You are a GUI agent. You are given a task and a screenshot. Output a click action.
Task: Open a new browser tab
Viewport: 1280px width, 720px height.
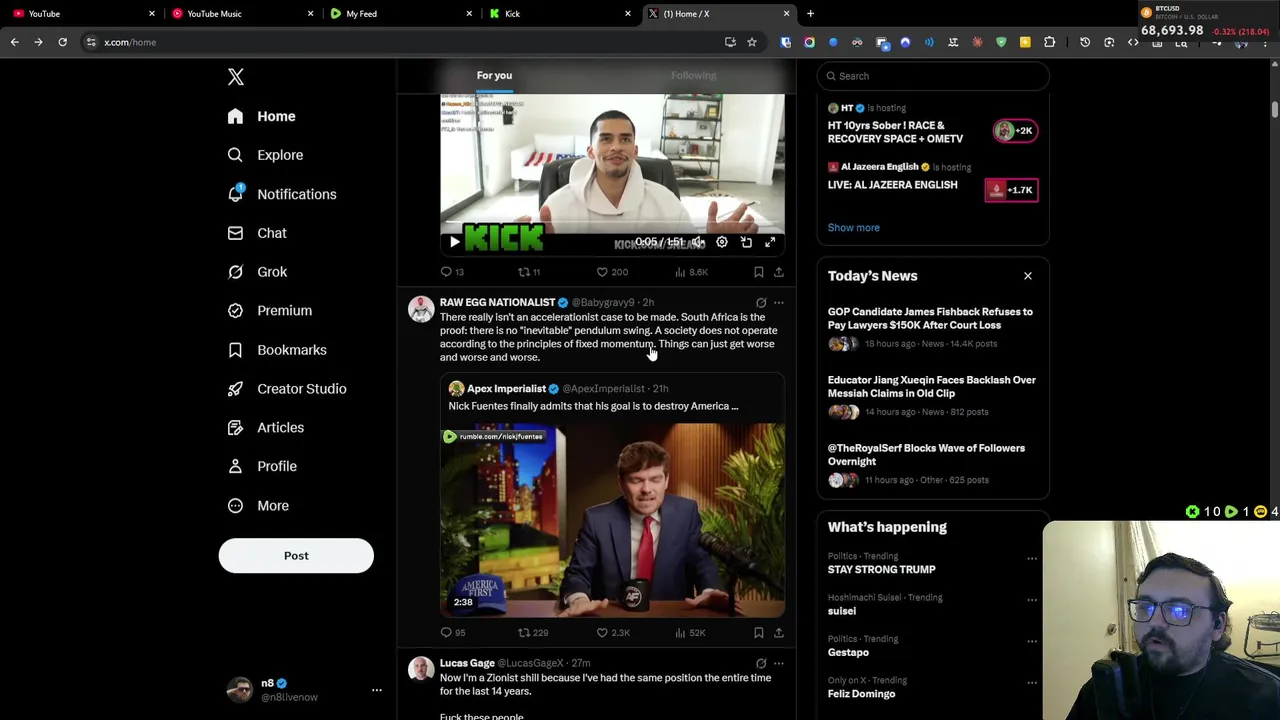click(810, 14)
